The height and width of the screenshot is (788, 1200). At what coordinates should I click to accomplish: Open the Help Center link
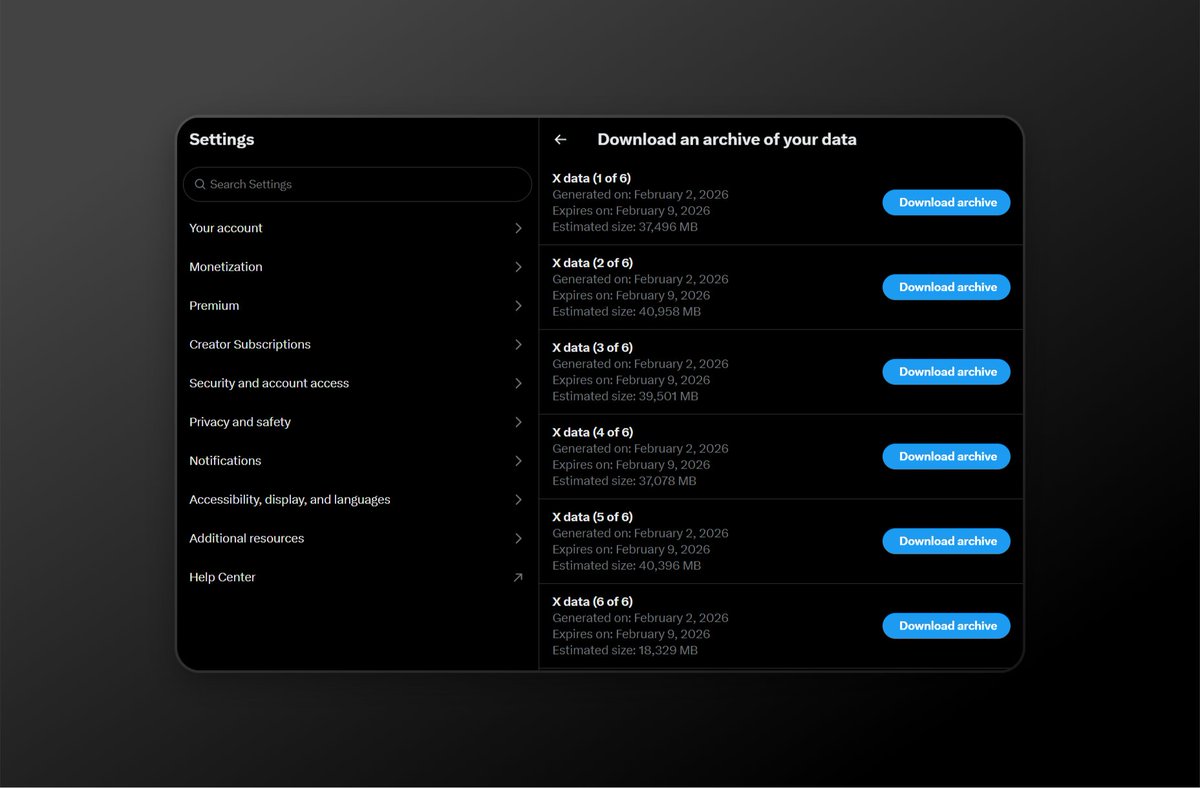(222, 577)
